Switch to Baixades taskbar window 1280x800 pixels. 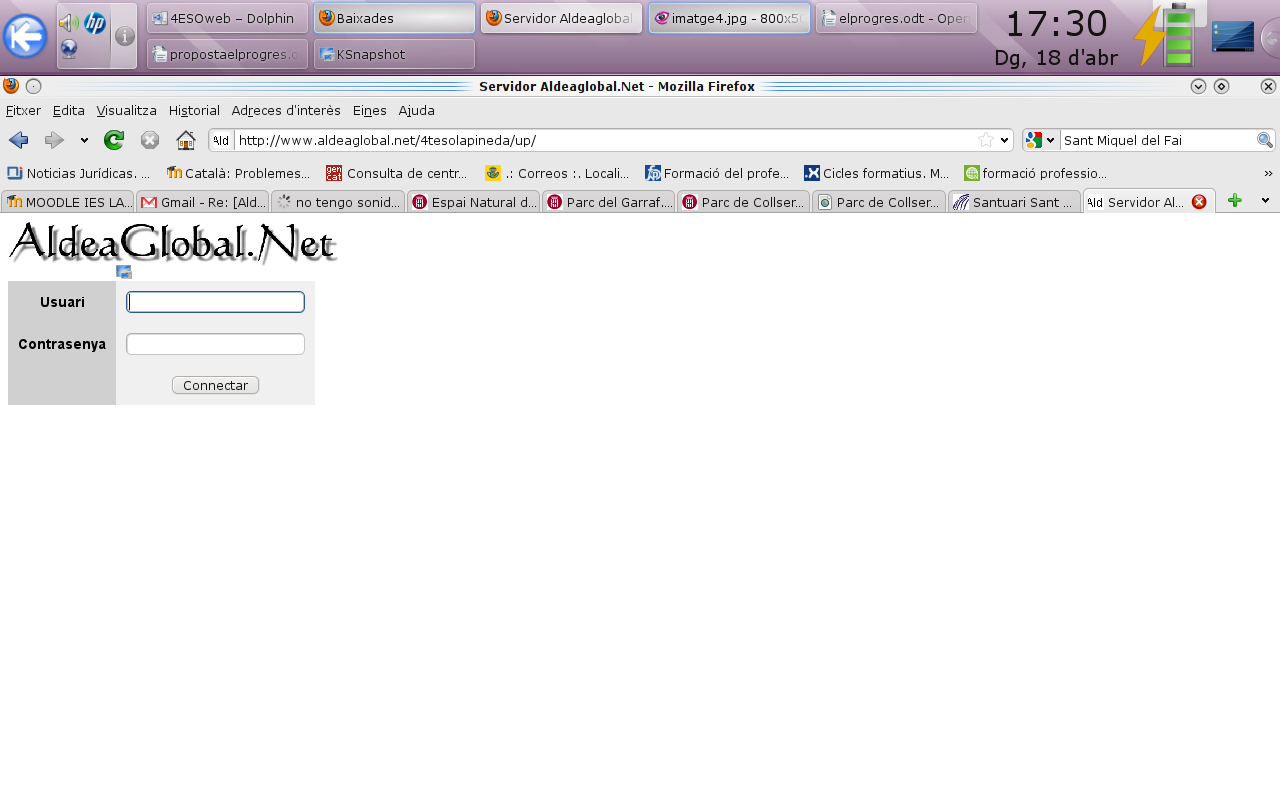(394, 18)
